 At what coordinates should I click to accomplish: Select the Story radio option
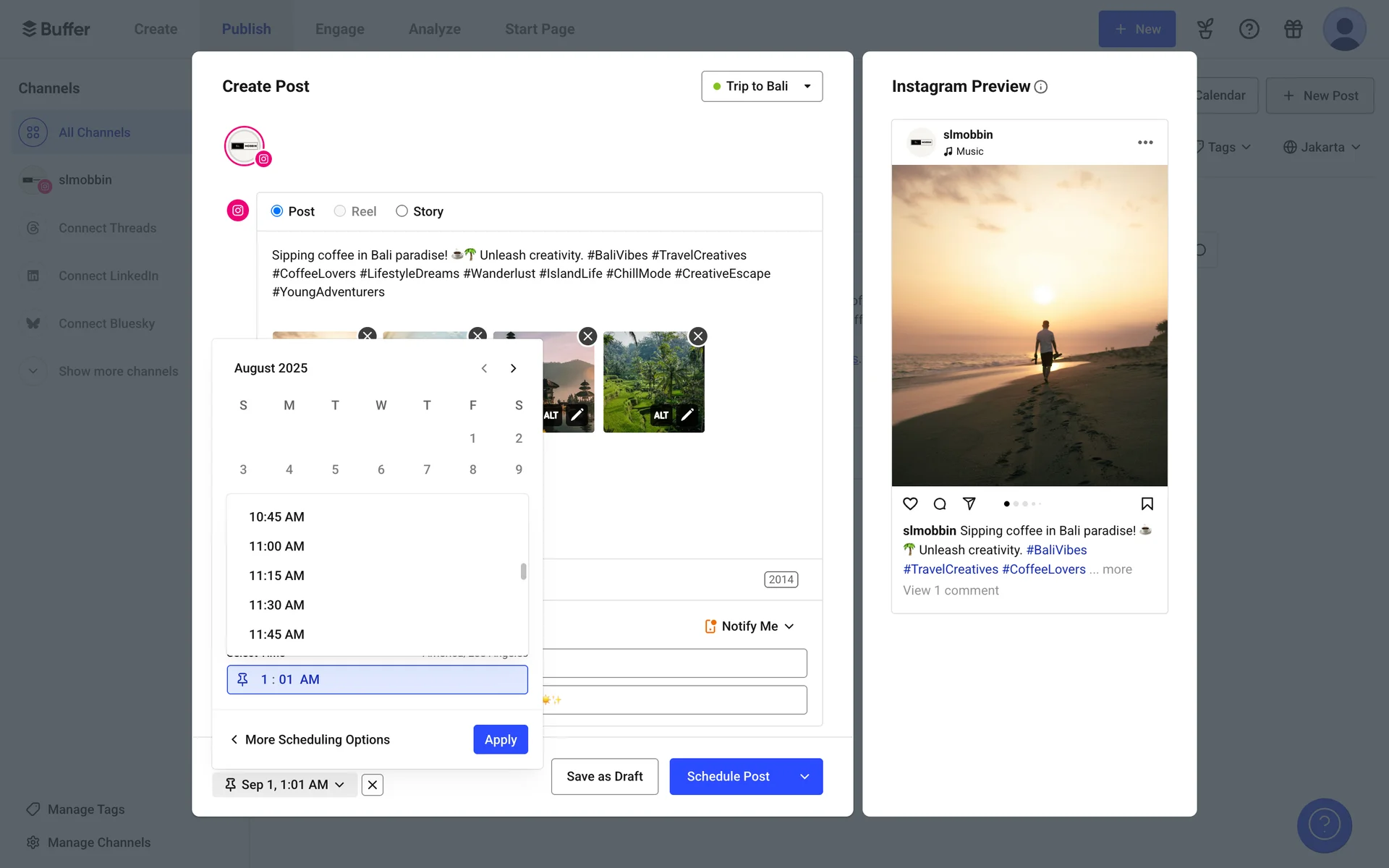402,211
